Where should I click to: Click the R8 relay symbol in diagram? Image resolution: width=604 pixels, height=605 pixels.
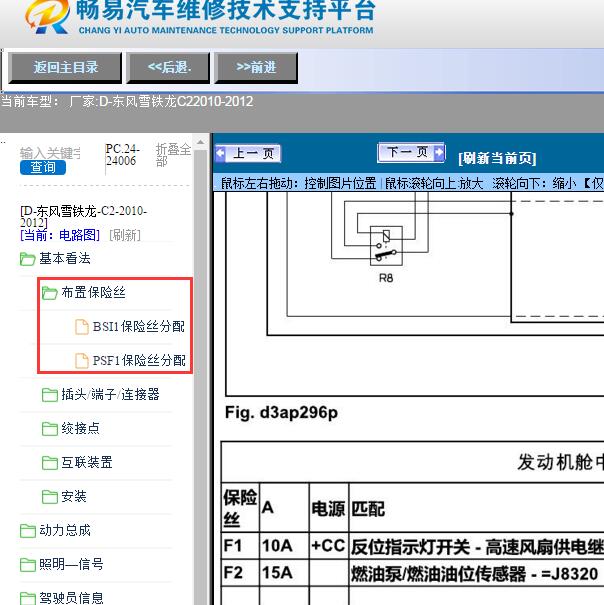[x=386, y=246]
